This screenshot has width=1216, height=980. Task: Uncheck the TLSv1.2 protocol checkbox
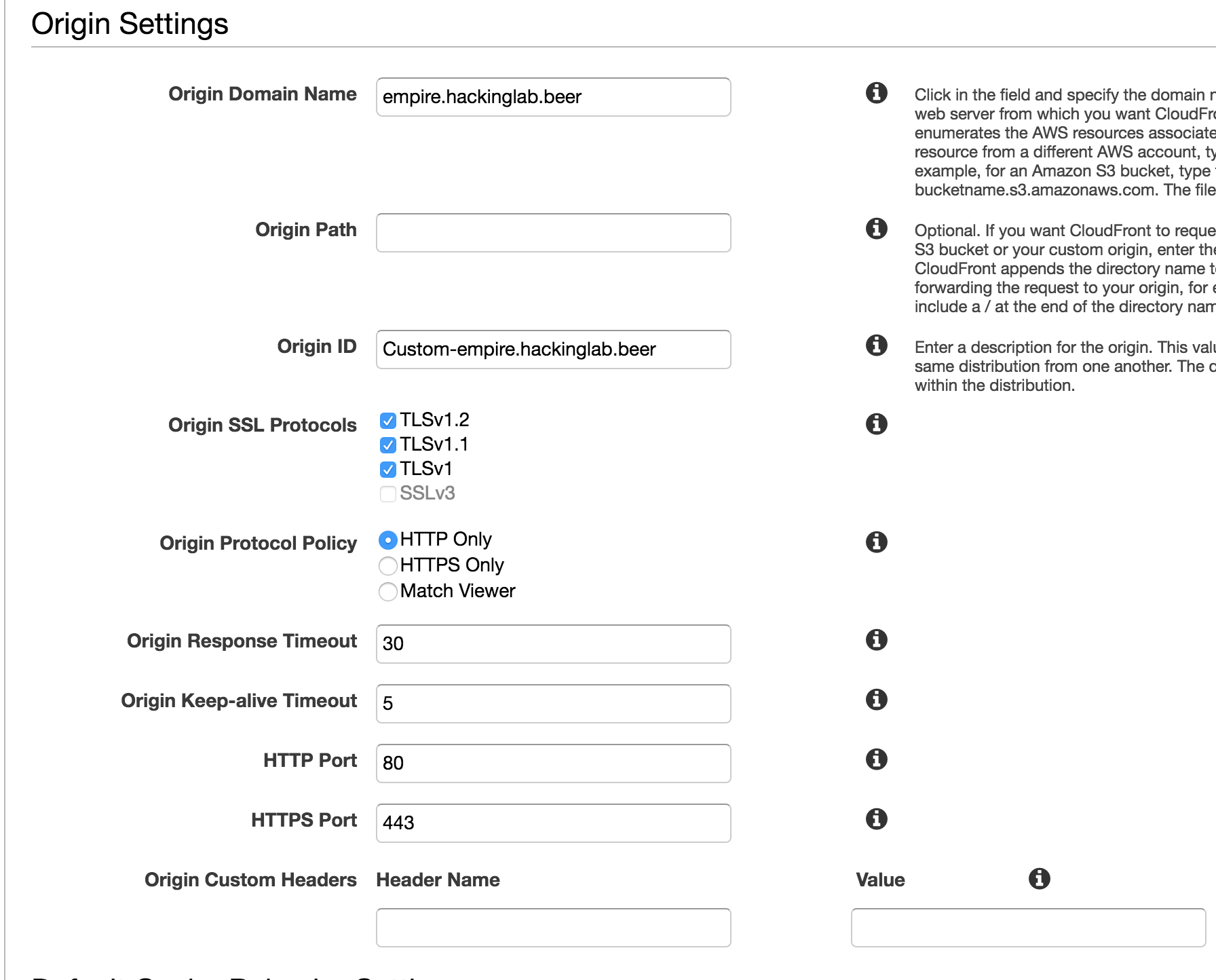coord(387,421)
